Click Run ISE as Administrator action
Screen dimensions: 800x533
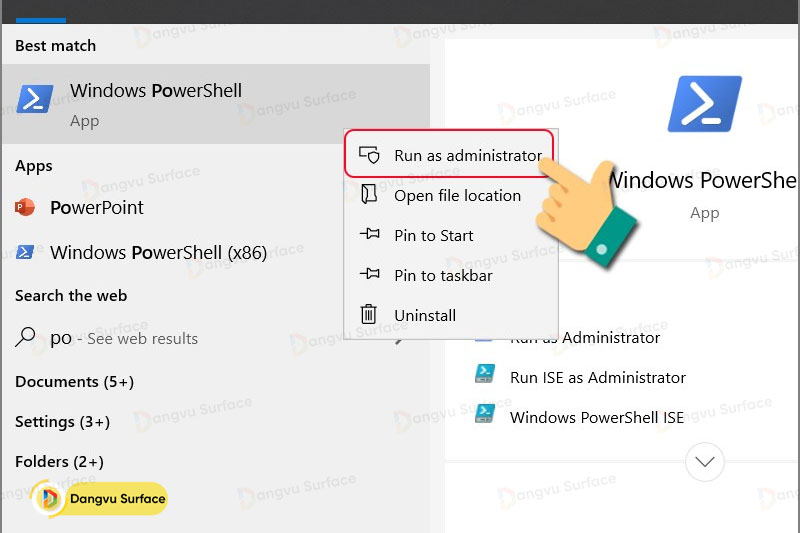coord(597,377)
